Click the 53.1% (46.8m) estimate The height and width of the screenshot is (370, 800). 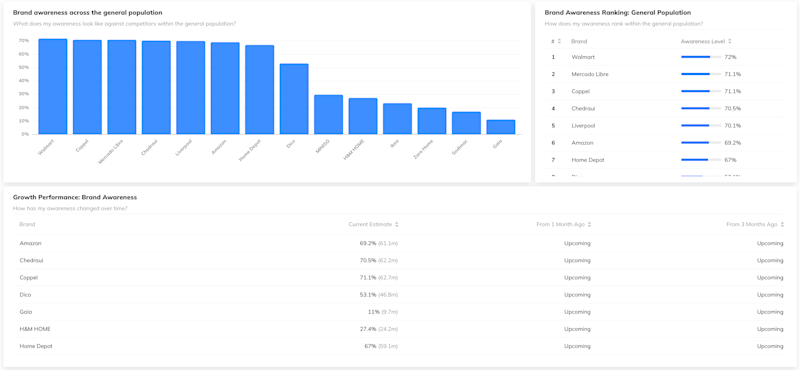tap(379, 295)
